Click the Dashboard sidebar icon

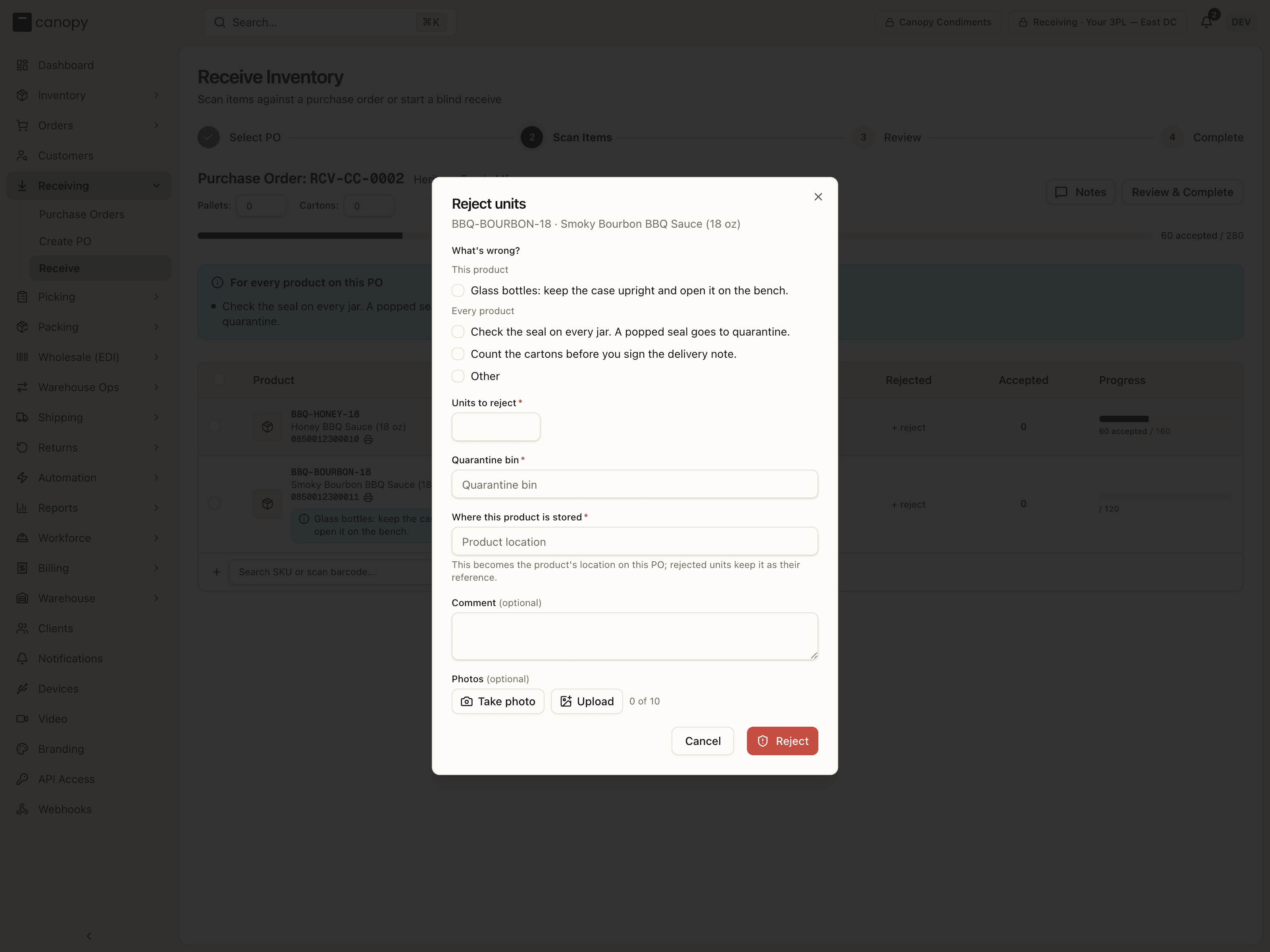coord(22,65)
